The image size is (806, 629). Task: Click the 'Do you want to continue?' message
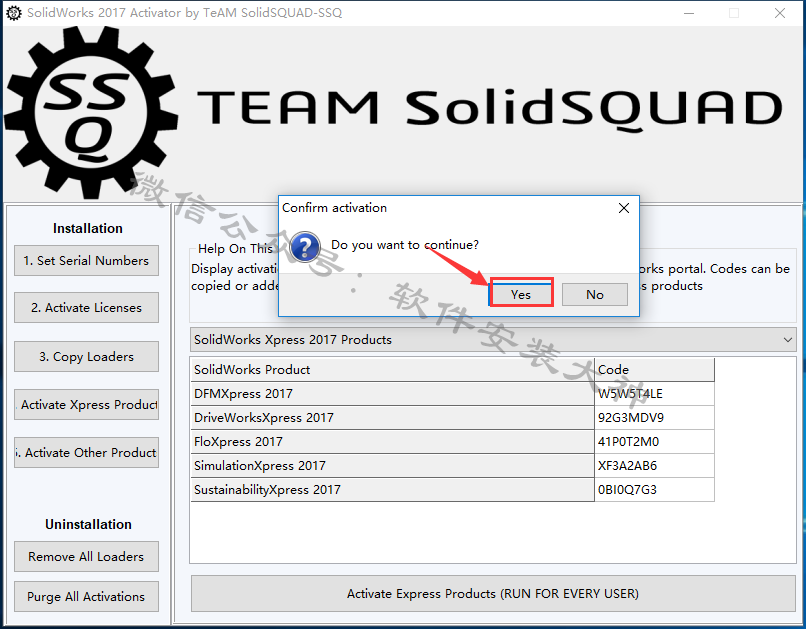[405, 245]
